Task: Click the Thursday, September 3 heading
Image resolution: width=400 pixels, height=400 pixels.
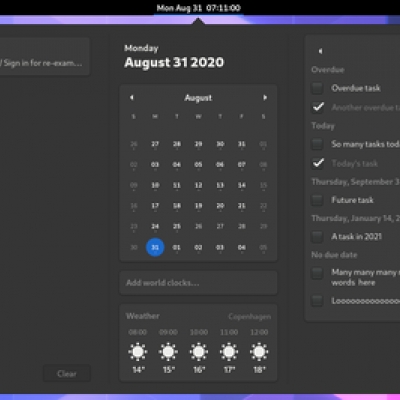Action: click(355, 182)
